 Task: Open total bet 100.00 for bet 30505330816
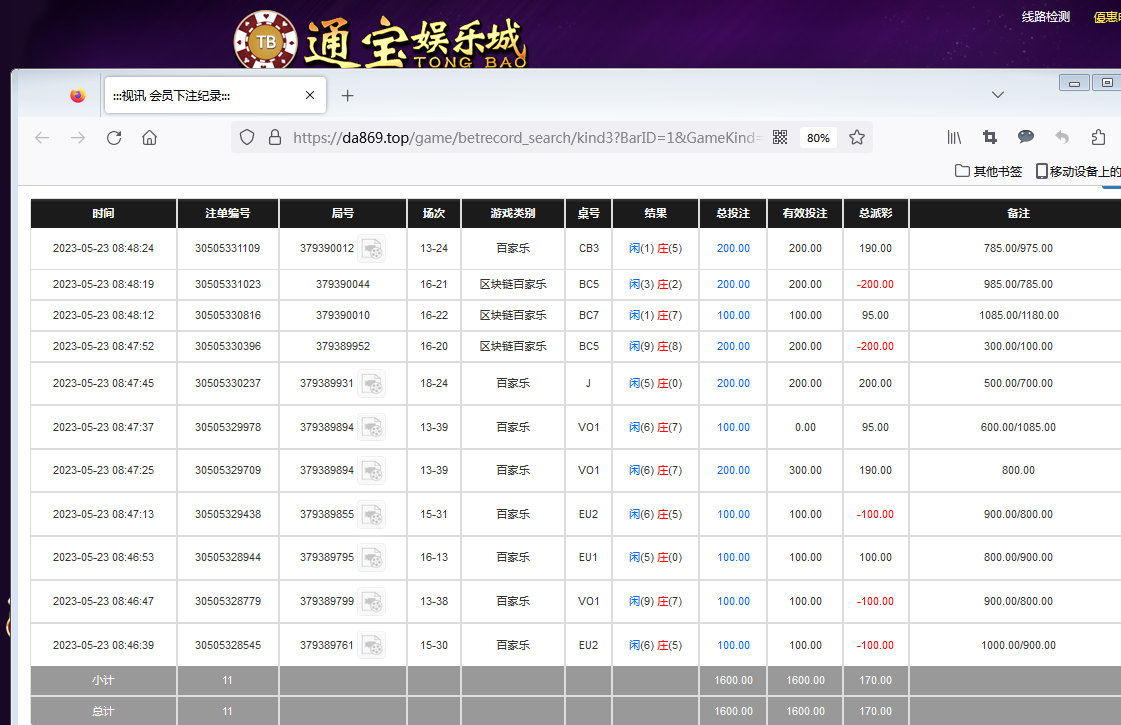point(734,315)
